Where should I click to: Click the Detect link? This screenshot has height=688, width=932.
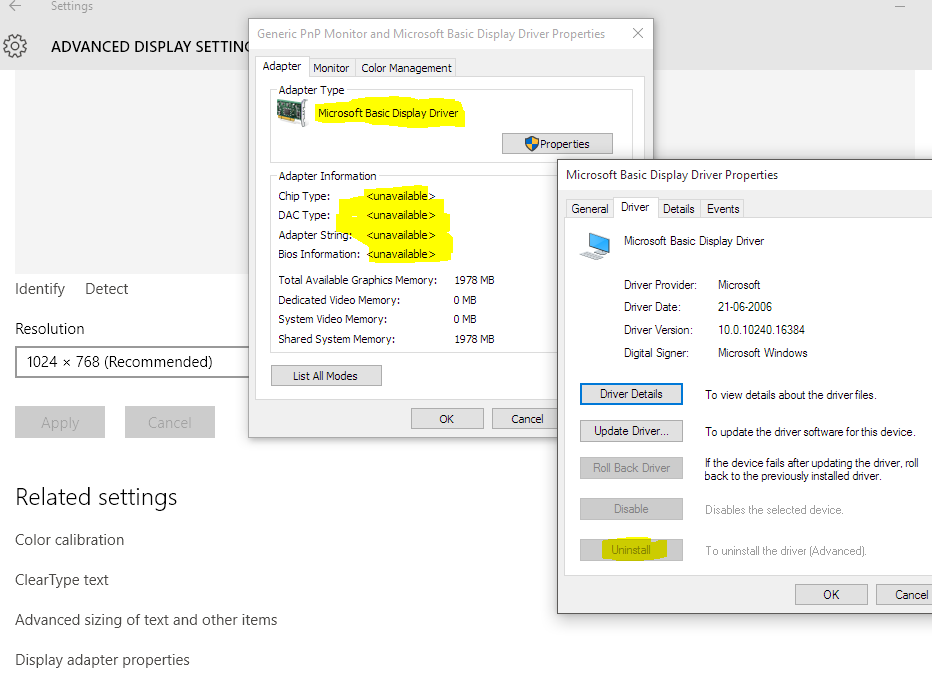[x=106, y=289]
